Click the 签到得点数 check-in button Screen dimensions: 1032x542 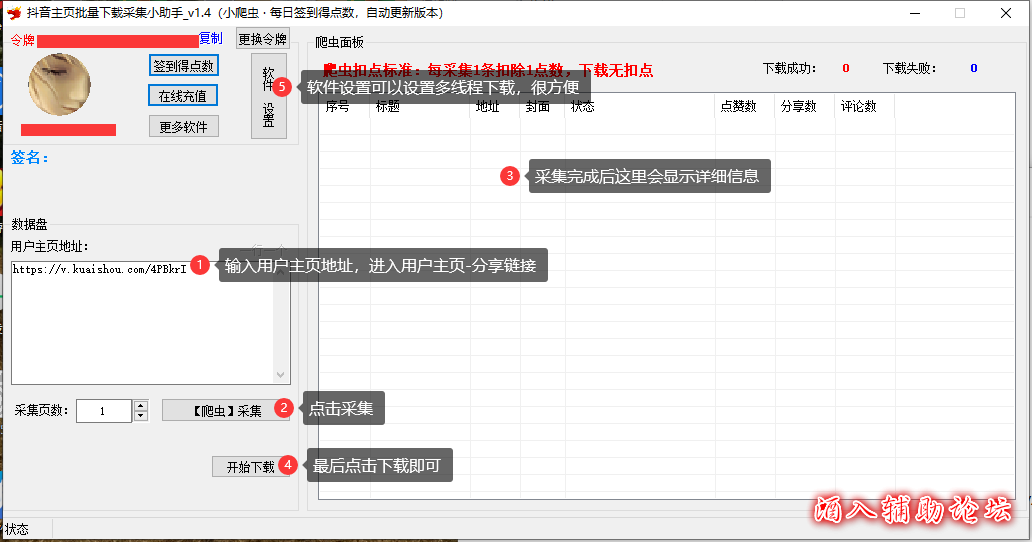pos(183,66)
